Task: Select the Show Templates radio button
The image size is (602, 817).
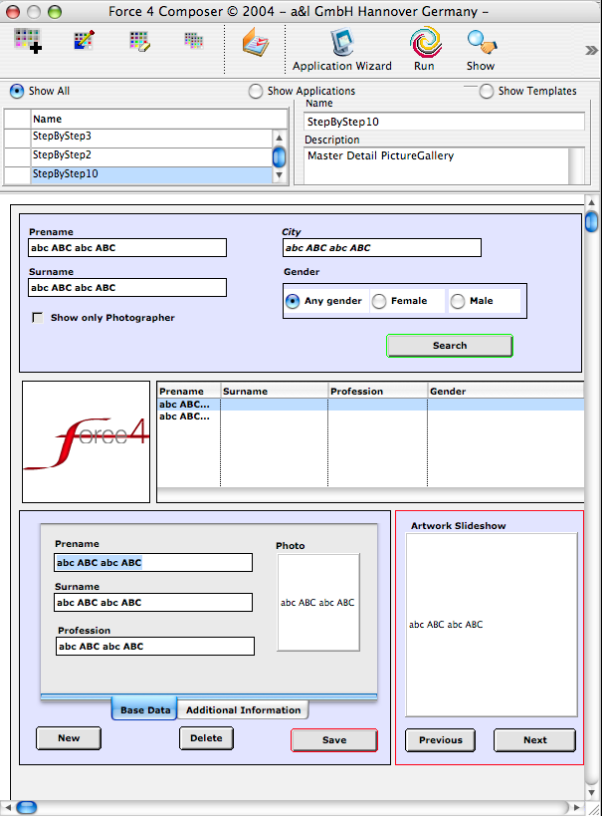Action: pos(487,92)
